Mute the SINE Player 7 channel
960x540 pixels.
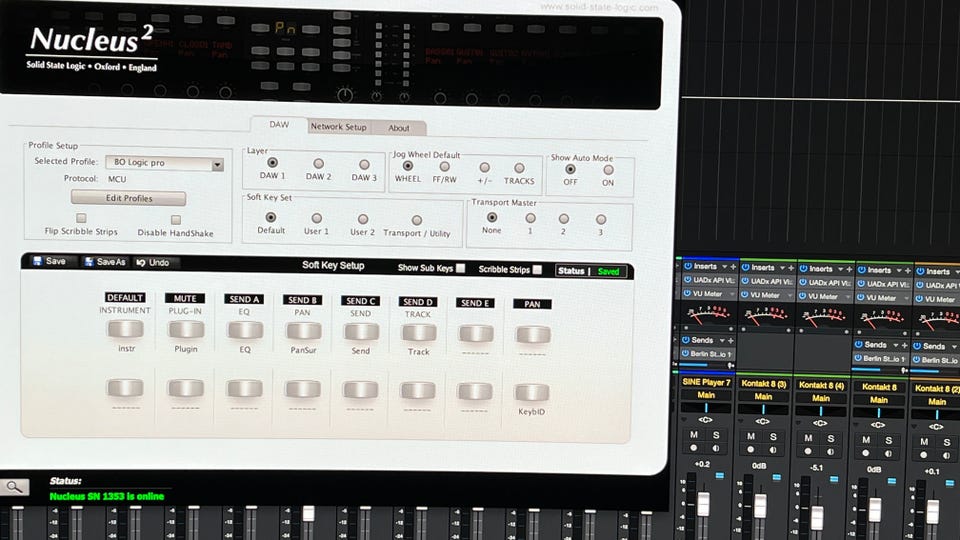click(694, 435)
